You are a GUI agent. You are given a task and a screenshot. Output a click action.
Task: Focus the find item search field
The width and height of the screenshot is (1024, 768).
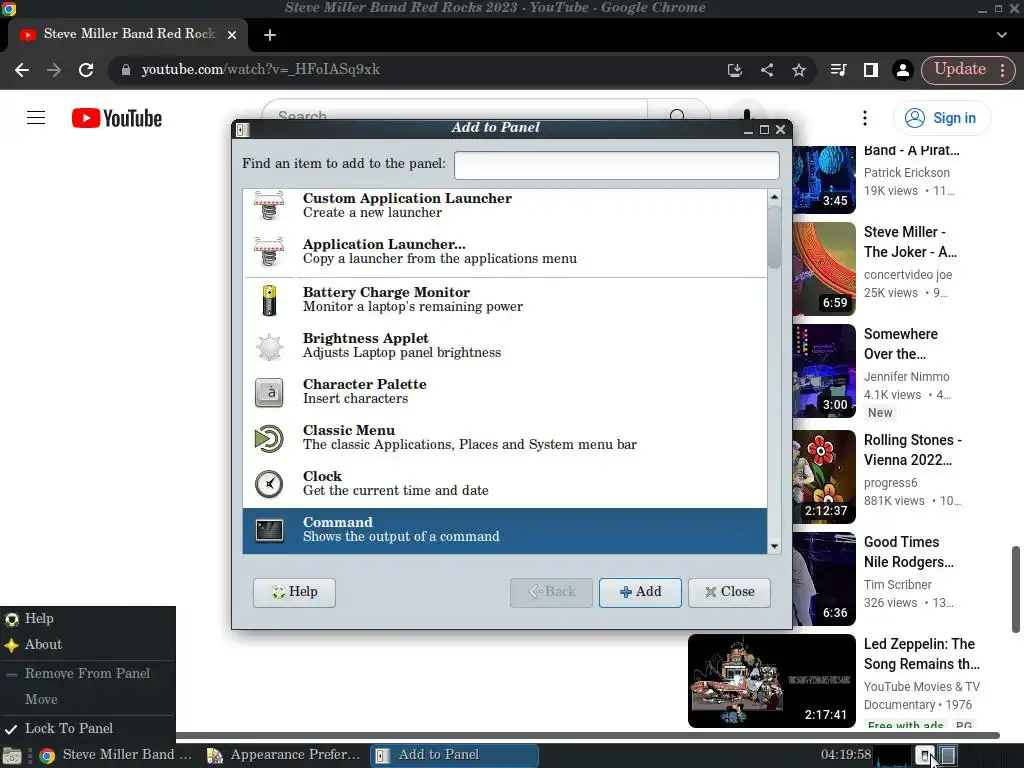pos(616,165)
